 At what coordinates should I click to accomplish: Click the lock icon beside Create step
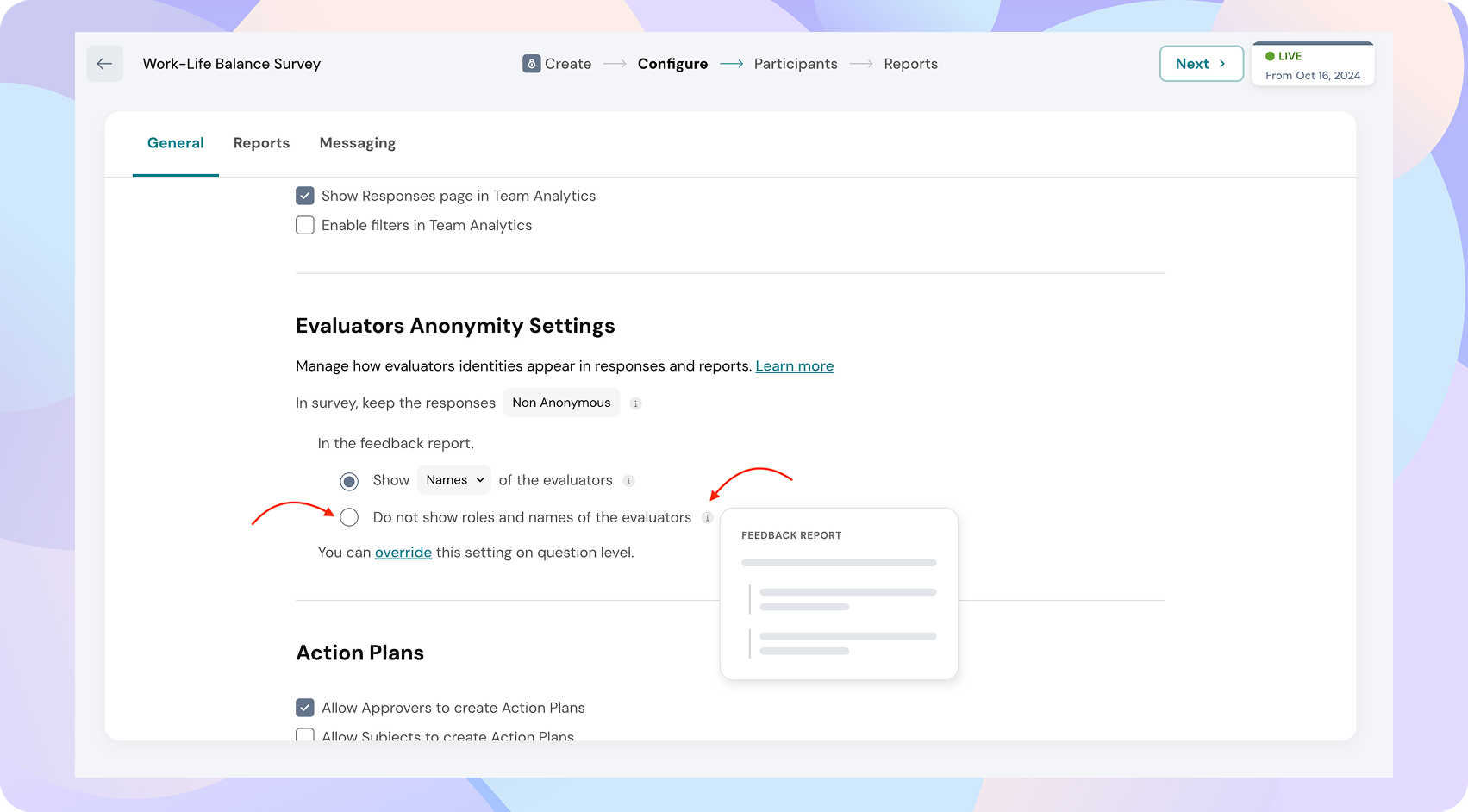pos(532,64)
